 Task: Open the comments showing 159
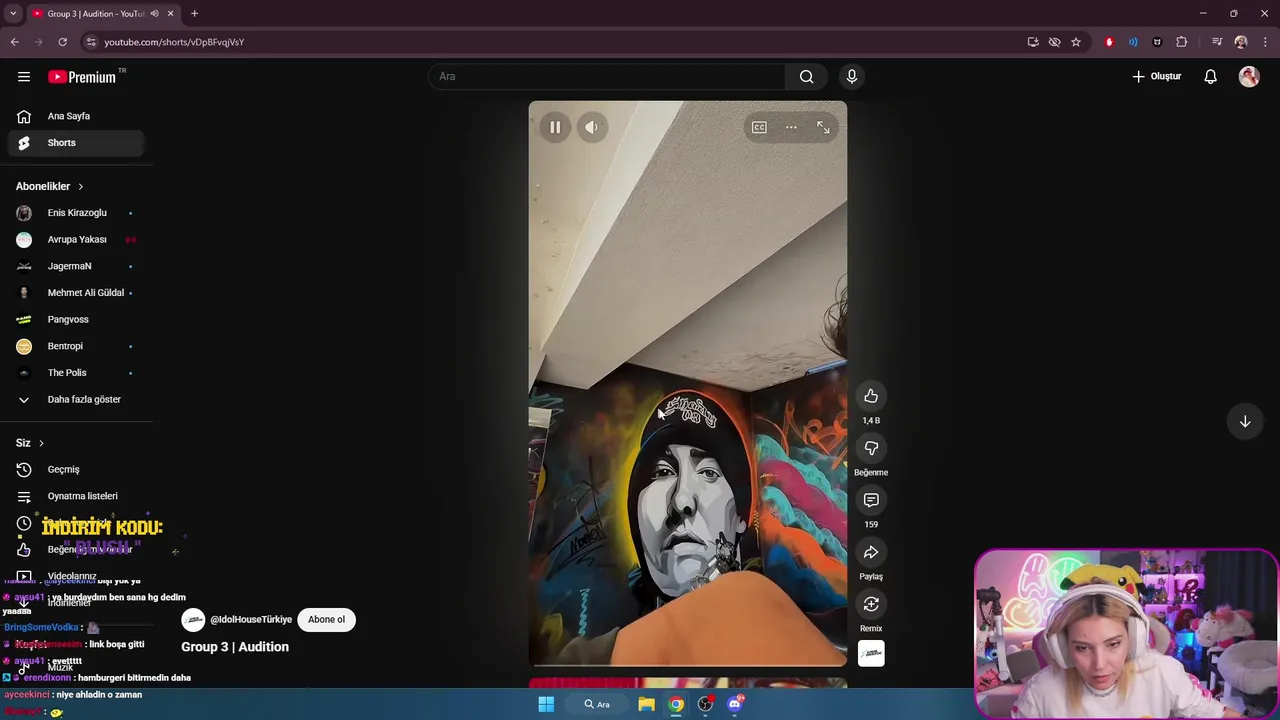pyautogui.click(x=871, y=500)
